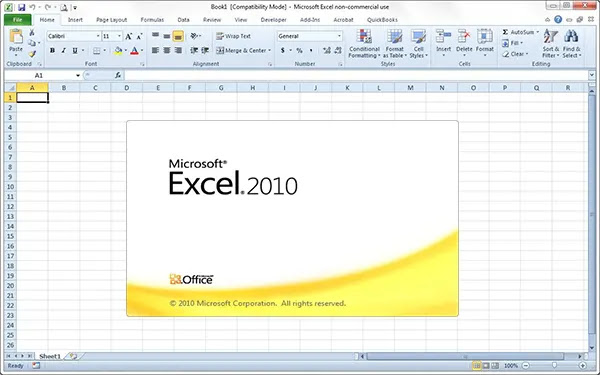Click the Print Preview quick access icon
The width and height of the screenshot is (600, 375).
(64, 7)
